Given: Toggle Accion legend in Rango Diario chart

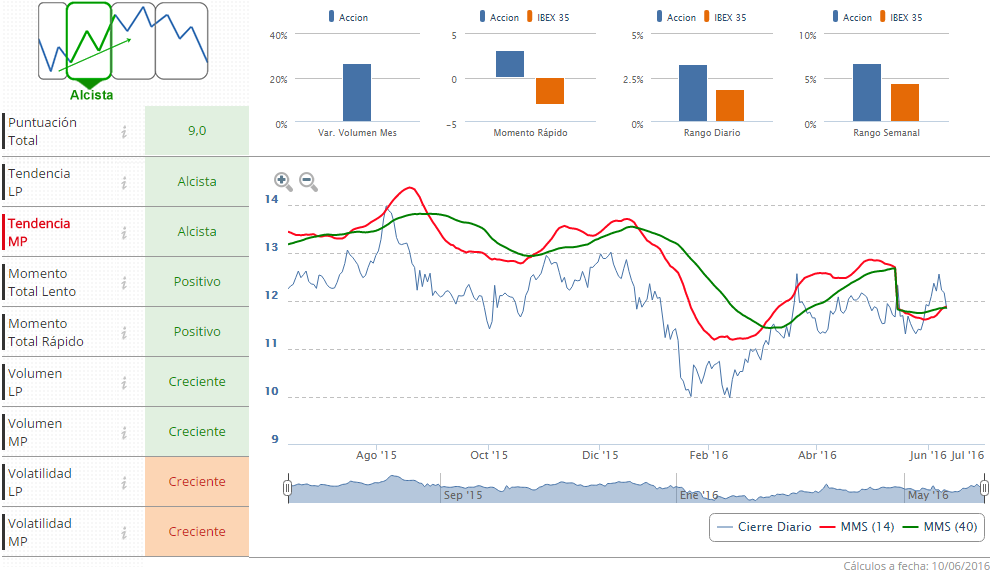Looking at the screenshot, I should click(x=676, y=17).
